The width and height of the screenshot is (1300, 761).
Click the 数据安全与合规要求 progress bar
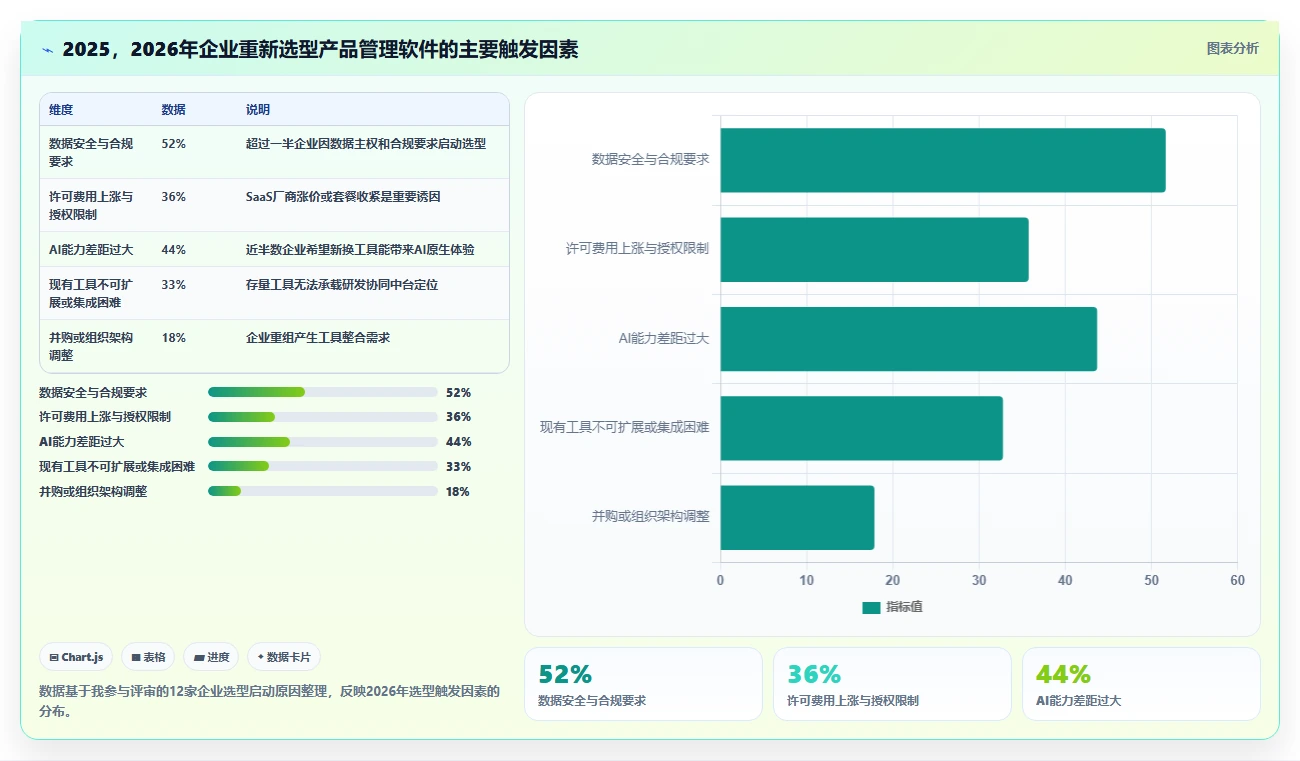pos(323,392)
